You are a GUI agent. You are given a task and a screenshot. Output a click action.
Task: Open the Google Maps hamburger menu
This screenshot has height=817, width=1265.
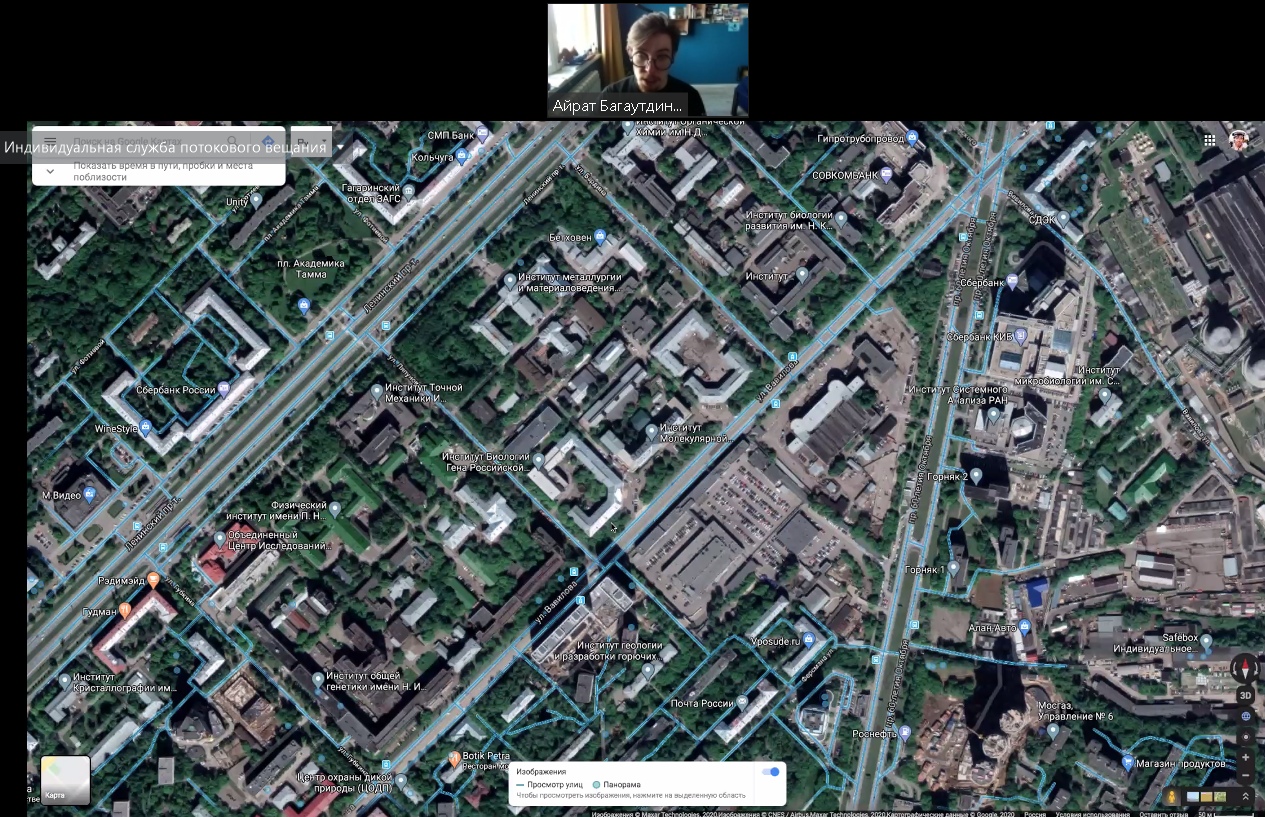pyautogui.click(x=50, y=141)
